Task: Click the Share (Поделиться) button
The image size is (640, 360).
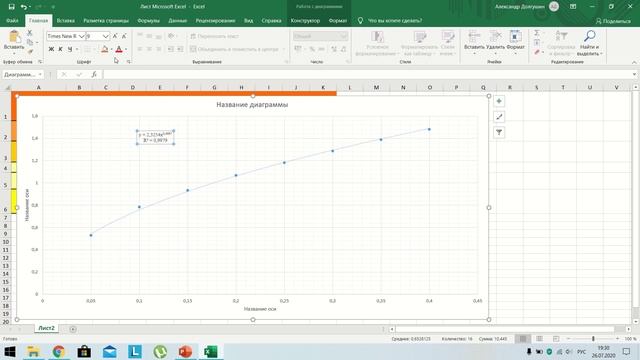Action: pyautogui.click(x=613, y=21)
